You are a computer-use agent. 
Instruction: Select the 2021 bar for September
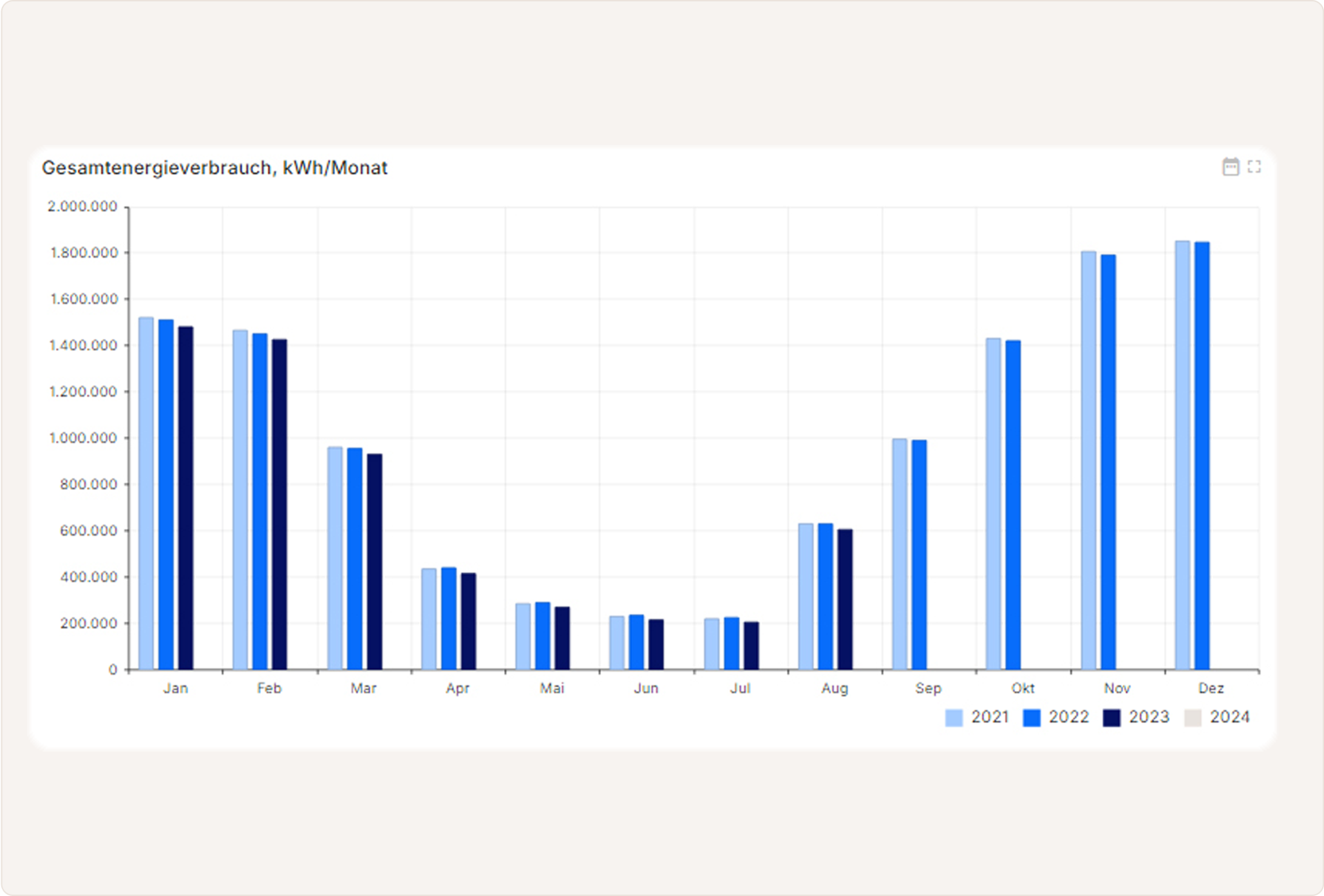[900, 554]
